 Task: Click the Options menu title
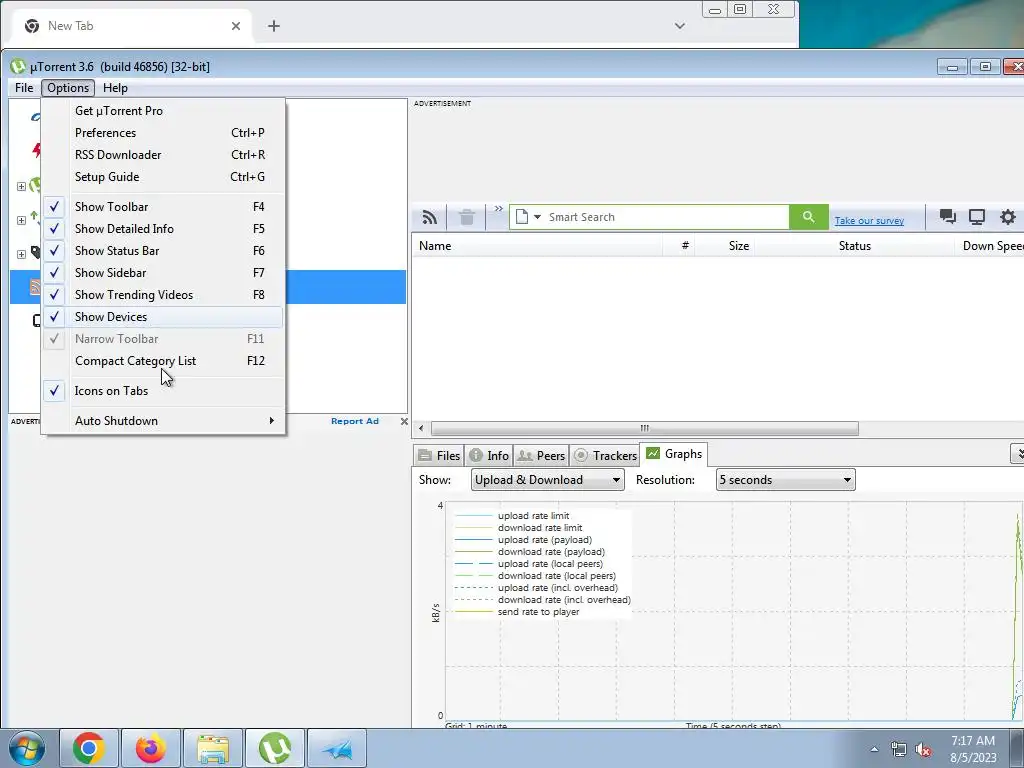coord(68,88)
